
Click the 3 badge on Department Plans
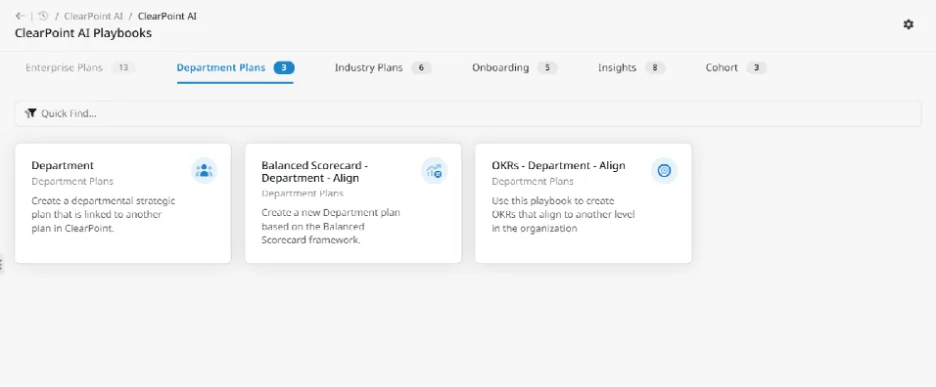click(x=284, y=67)
